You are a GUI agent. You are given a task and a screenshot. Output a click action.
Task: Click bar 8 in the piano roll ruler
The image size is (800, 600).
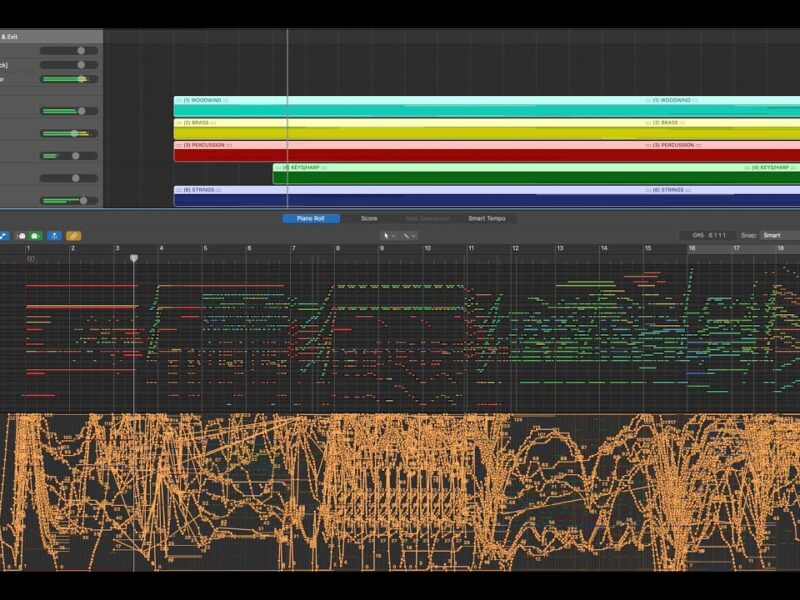[x=338, y=248]
